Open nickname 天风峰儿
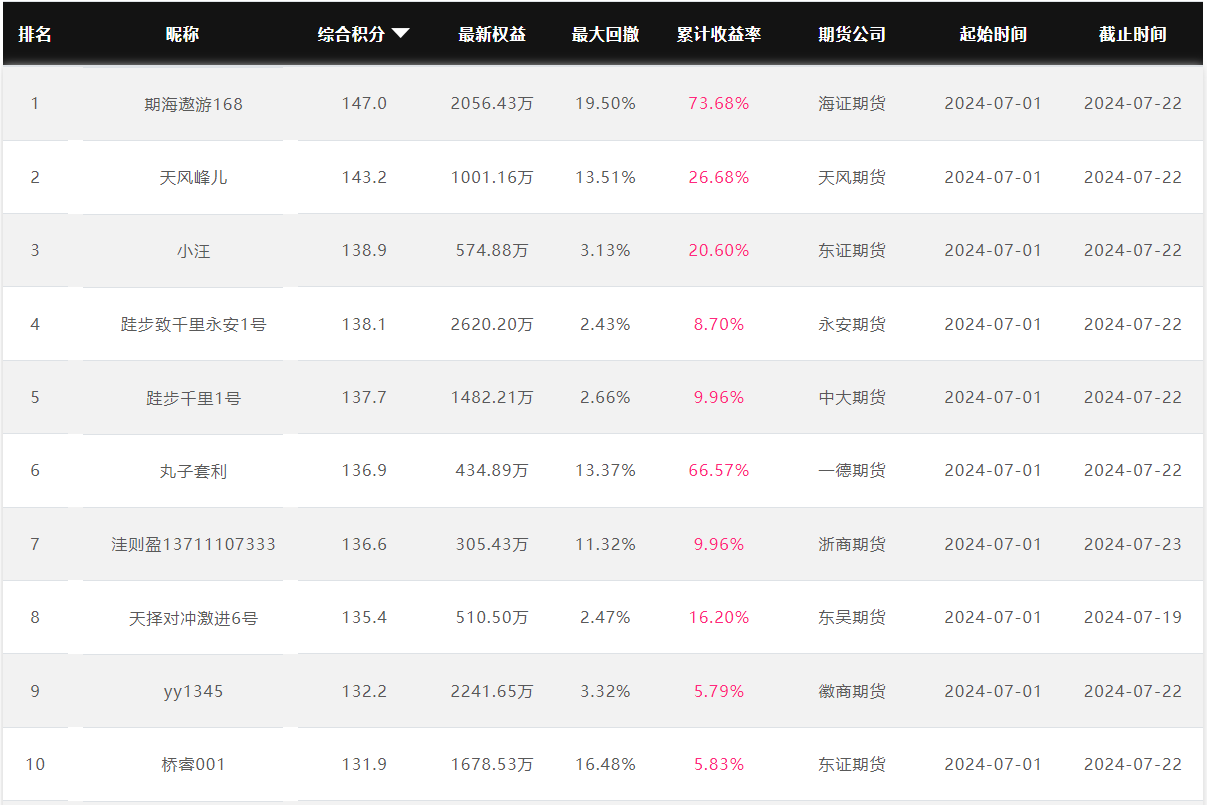This screenshot has height=805, width=1207. pos(193,177)
